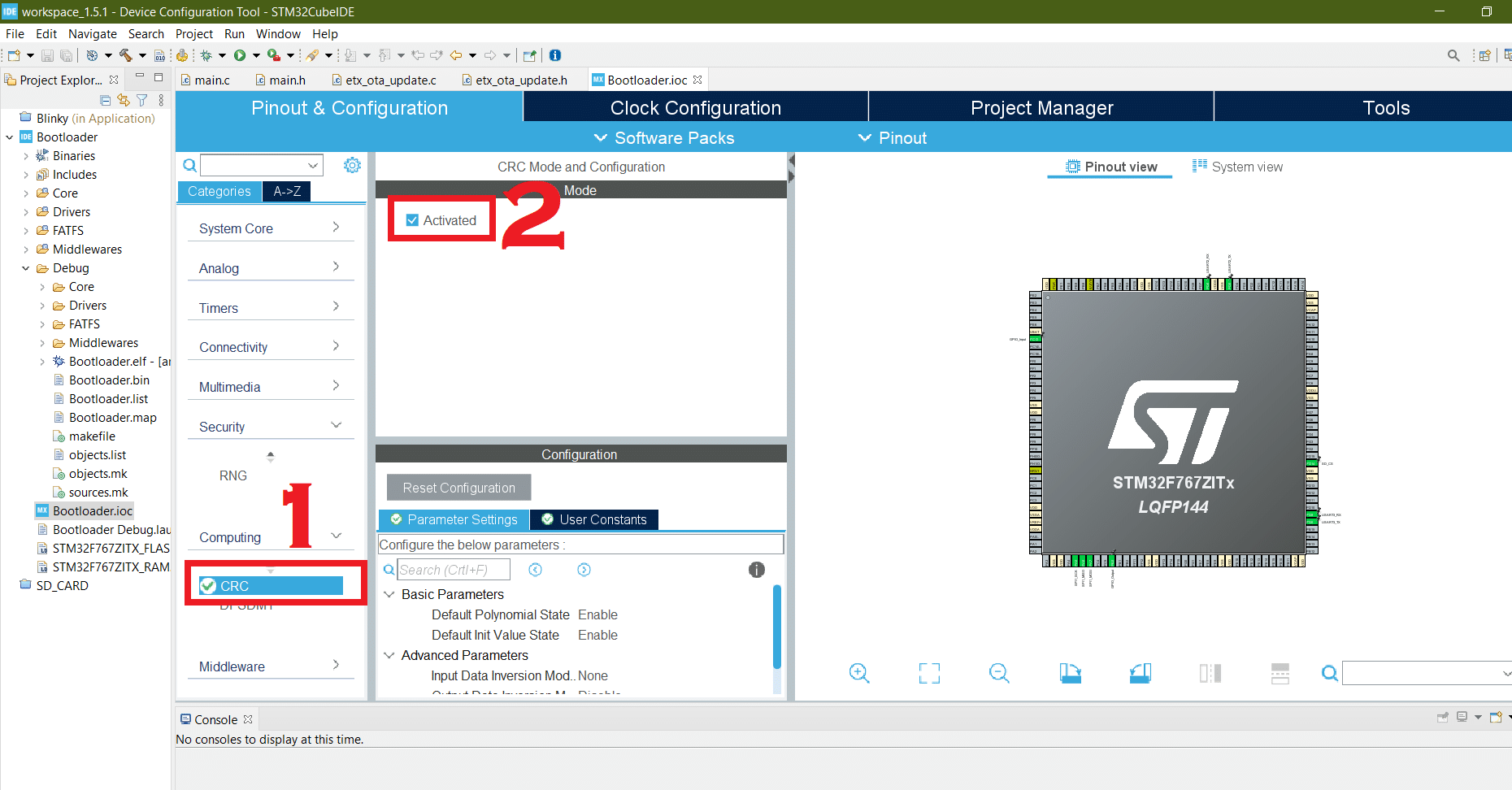This screenshot has width=1512, height=790.
Task: Click the vertical split layout icon below pinout
Action: click(x=1280, y=673)
